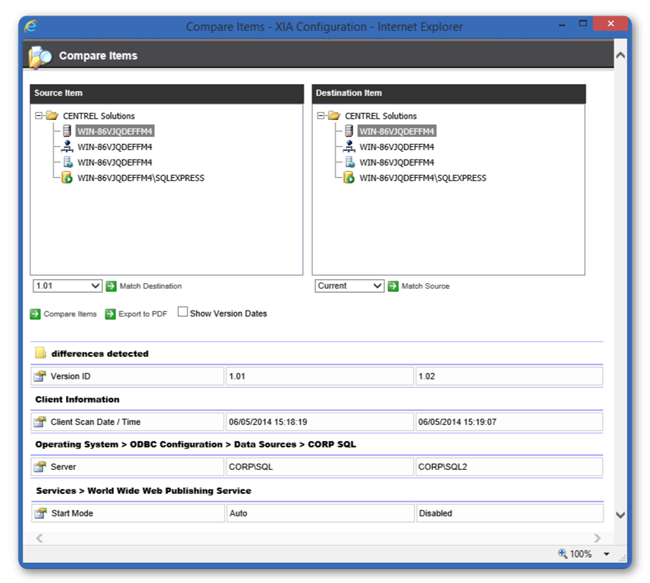Click the Match Destination green arrow icon
The image size is (650, 583).
[111, 286]
